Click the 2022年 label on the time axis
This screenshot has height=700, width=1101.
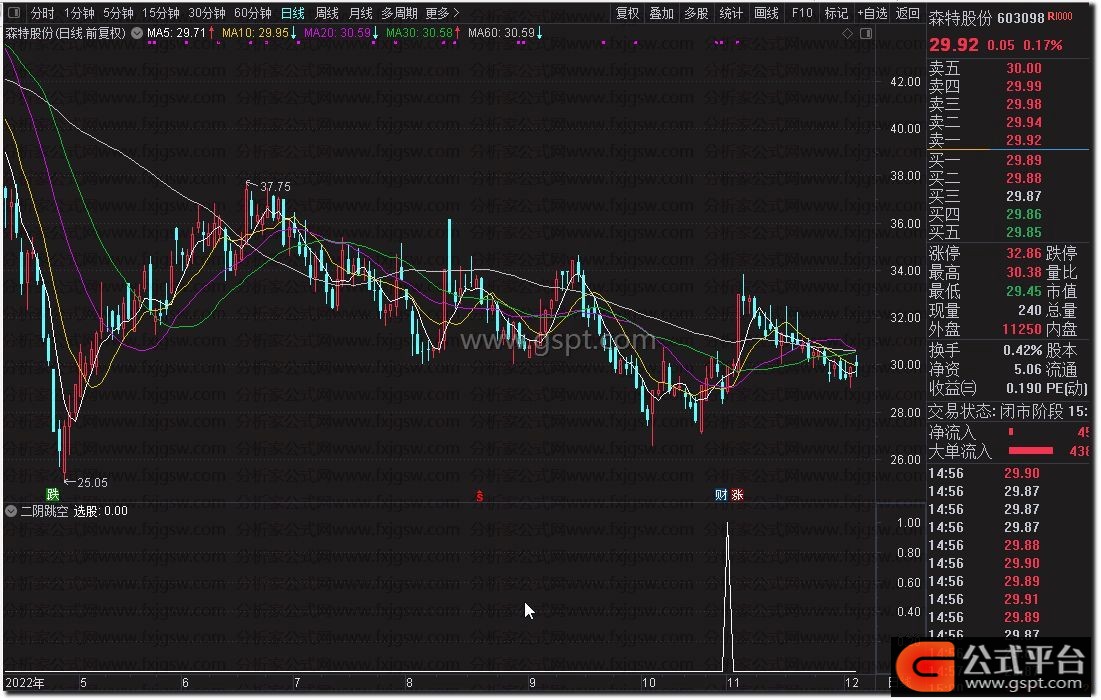(x=25, y=682)
